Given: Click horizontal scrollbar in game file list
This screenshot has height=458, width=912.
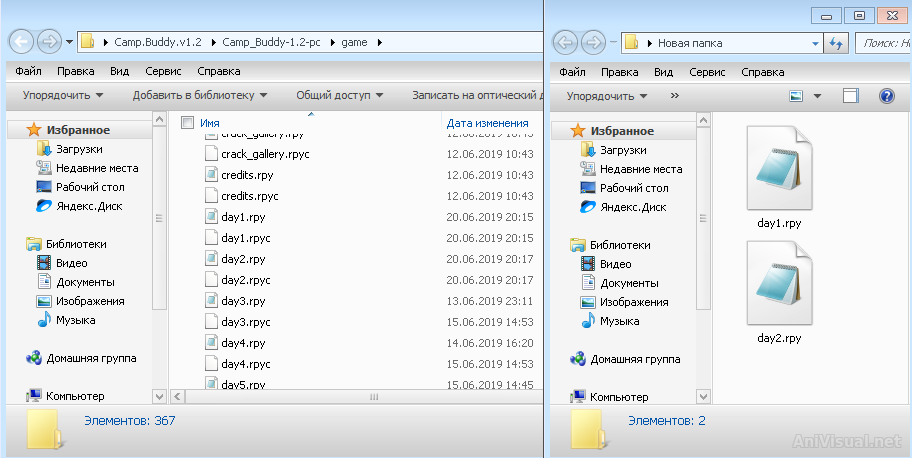Looking at the screenshot, I should click(x=374, y=397).
